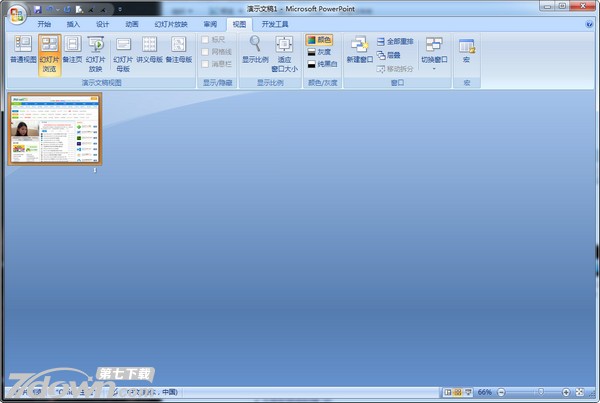The image size is (600, 403).
Task: Switch to the 开始 tab
Action: pos(44,24)
